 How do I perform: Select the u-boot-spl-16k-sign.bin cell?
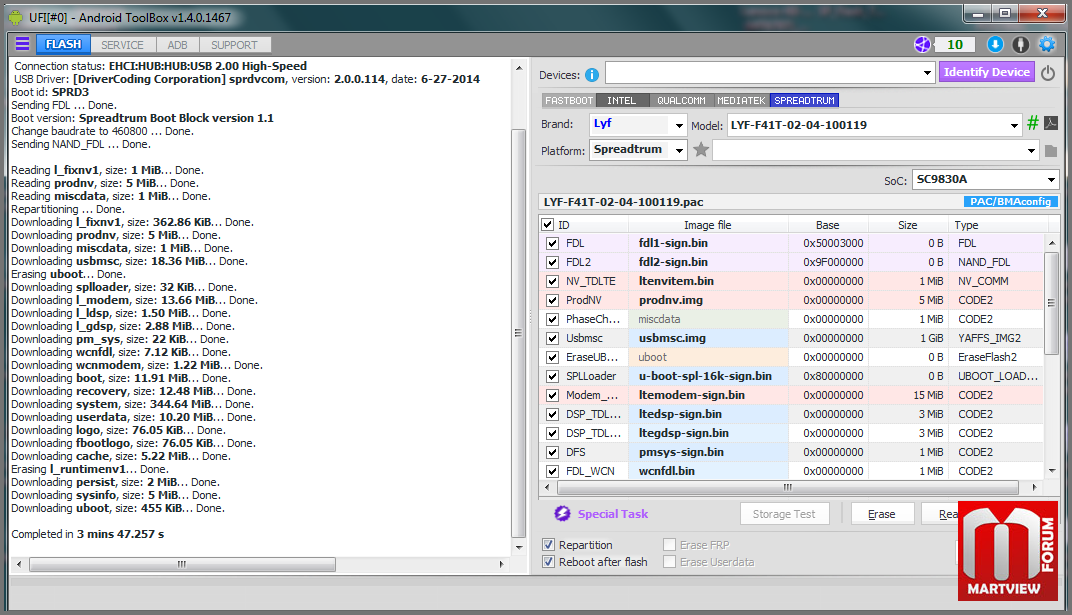point(708,377)
